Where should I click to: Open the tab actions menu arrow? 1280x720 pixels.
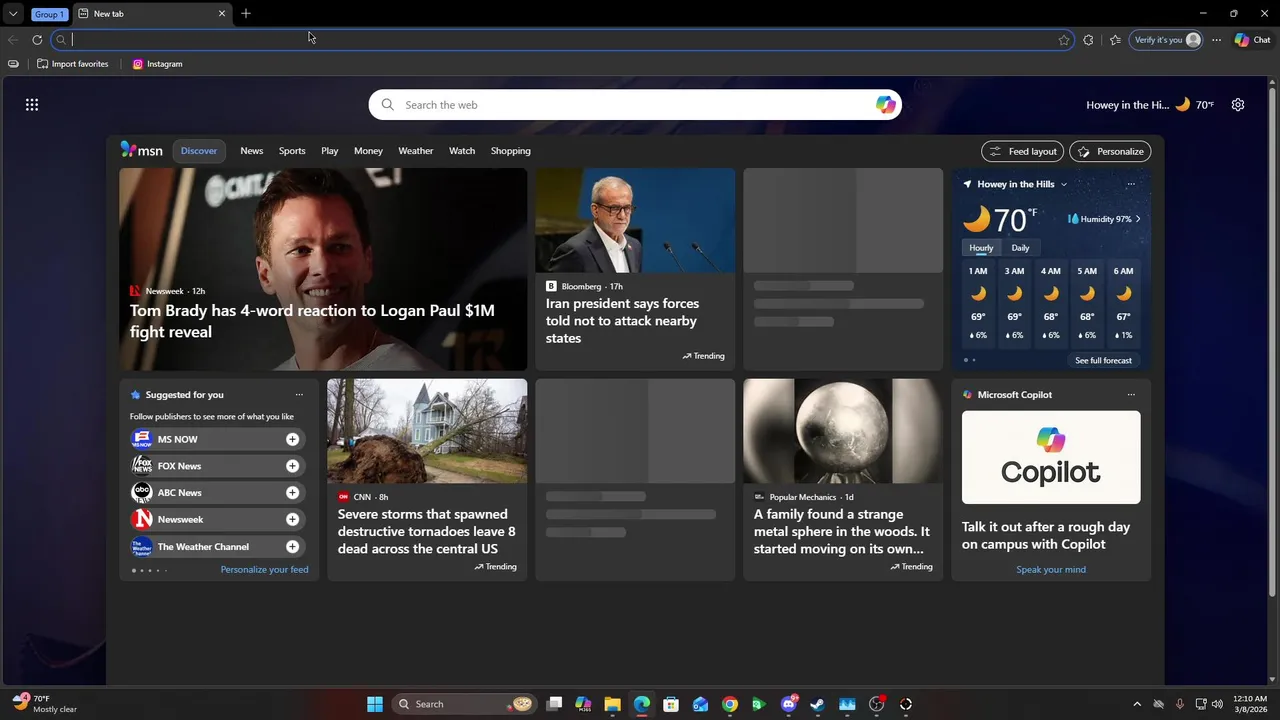(x=13, y=14)
